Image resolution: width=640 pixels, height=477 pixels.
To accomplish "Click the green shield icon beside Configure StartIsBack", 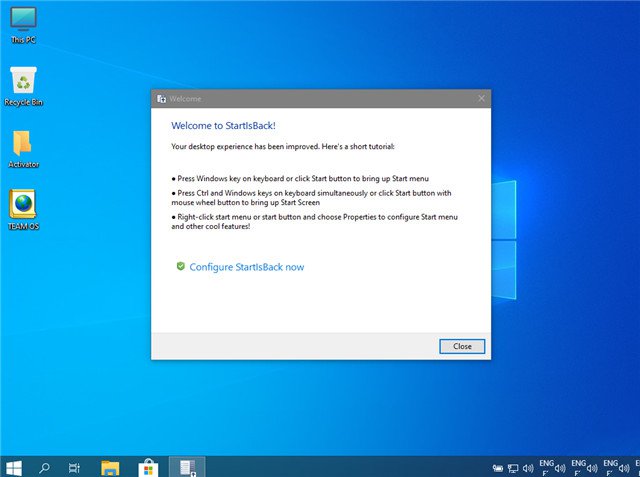I will coord(180,266).
